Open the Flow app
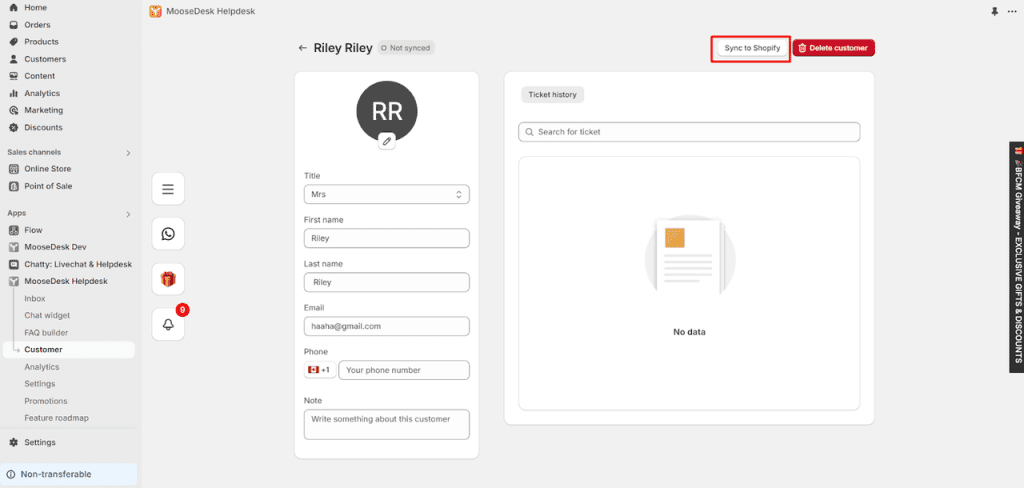 (33, 230)
